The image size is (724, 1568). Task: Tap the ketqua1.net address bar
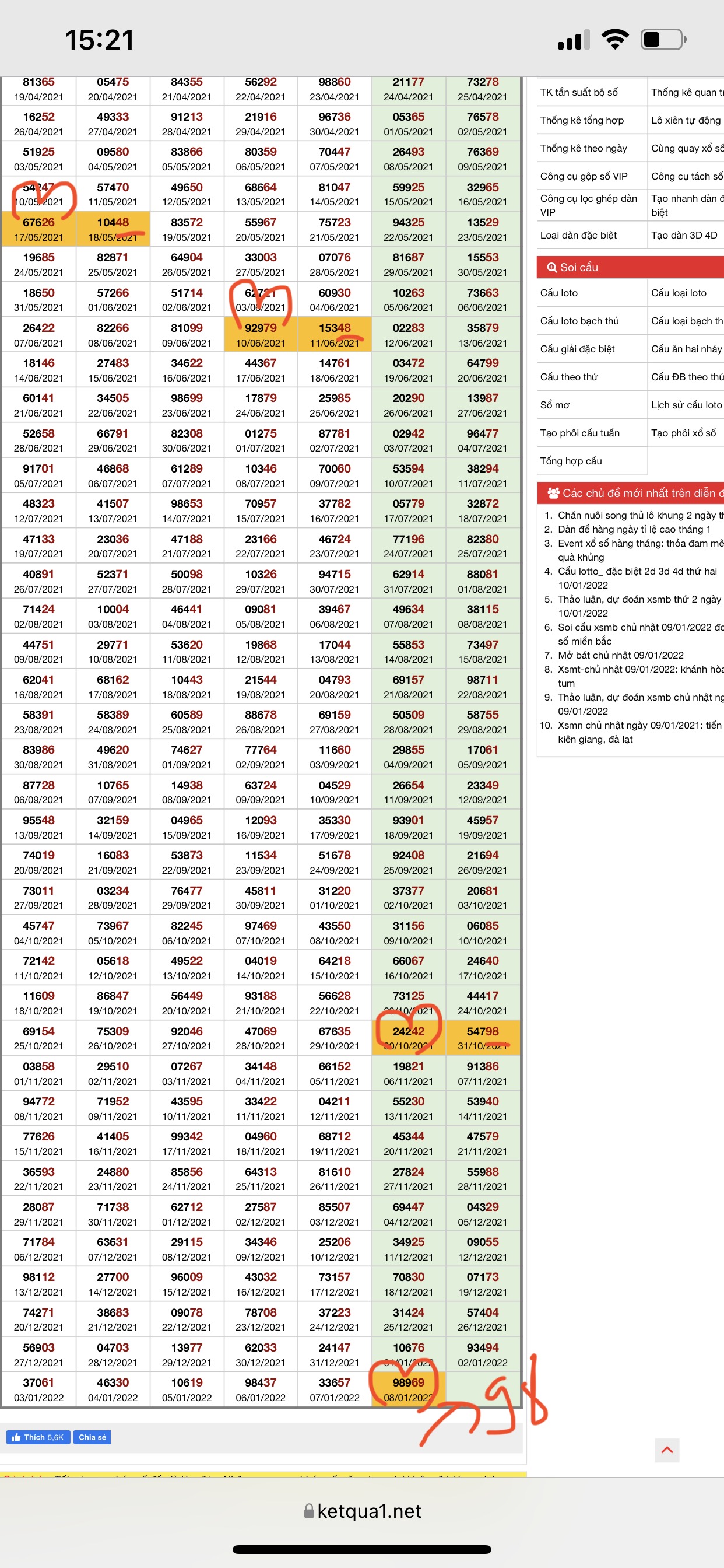(x=363, y=1511)
